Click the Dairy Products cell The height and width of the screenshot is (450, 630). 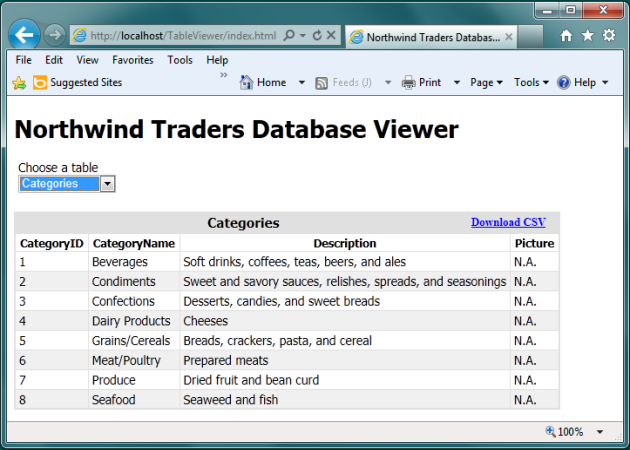click(134, 321)
